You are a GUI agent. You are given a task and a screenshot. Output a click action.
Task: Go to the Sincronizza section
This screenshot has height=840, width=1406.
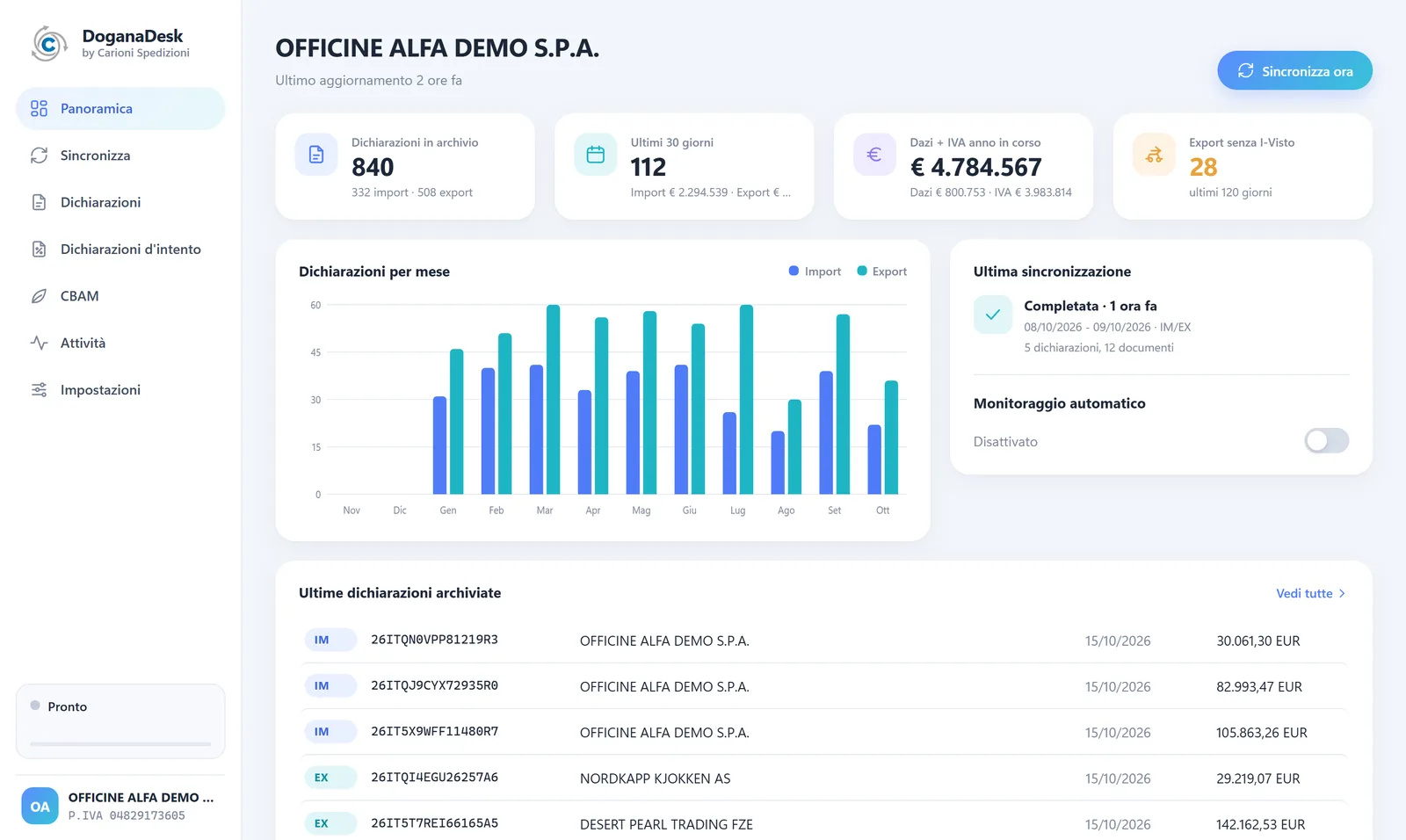point(120,156)
